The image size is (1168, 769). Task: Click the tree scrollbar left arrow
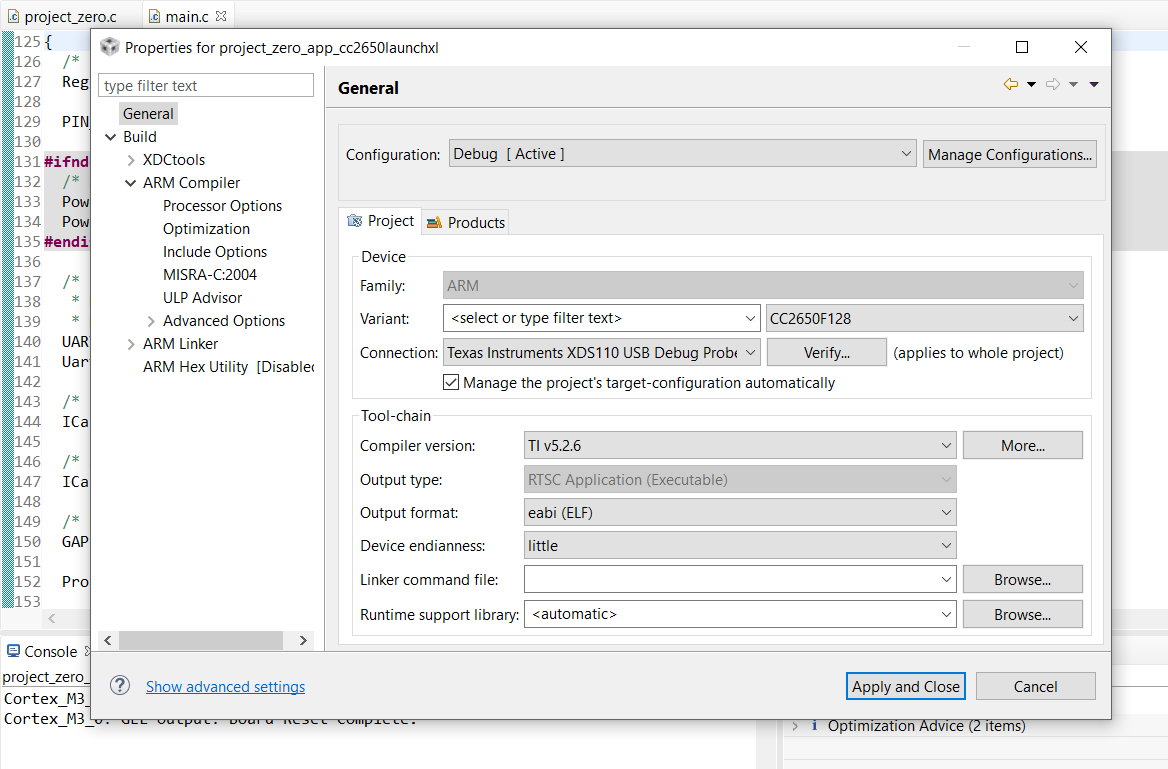pyautogui.click(x=108, y=640)
